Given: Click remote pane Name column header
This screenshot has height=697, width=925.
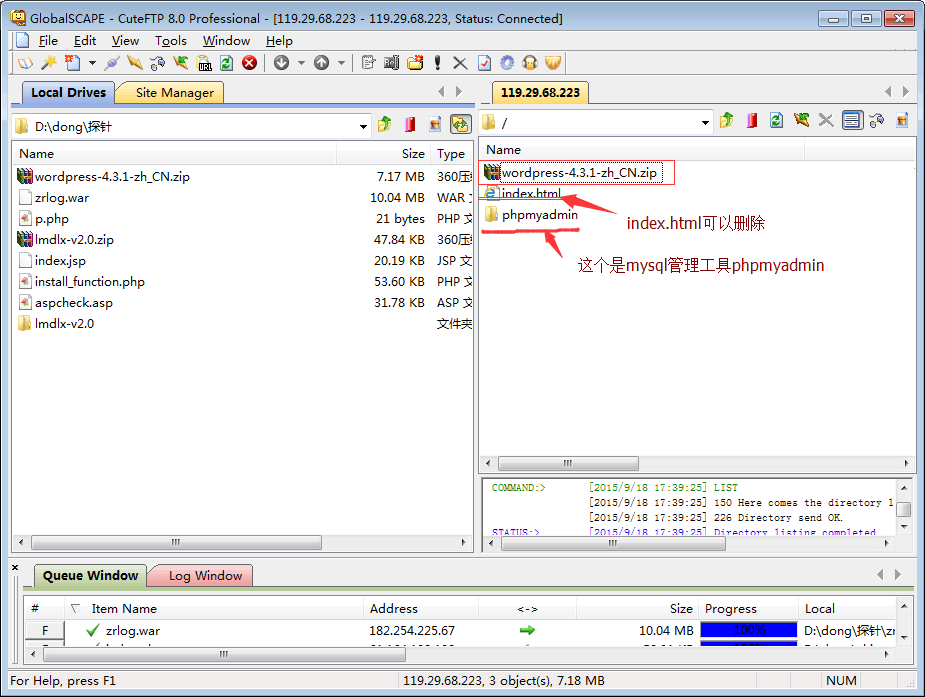Looking at the screenshot, I should (642, 150).
